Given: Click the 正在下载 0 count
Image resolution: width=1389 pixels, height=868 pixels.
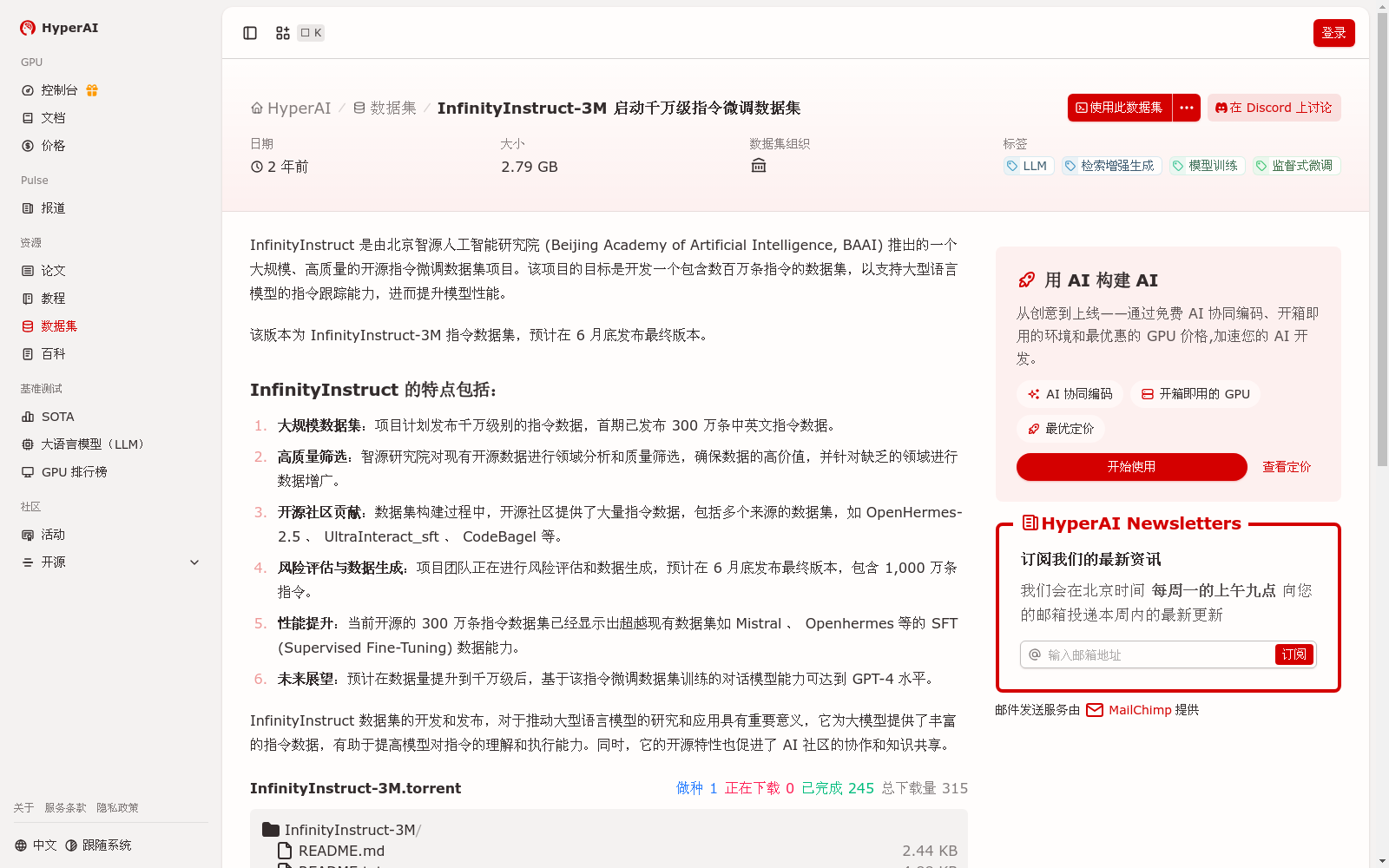Looking at the screenshot, I should click(x=759, y=788).
